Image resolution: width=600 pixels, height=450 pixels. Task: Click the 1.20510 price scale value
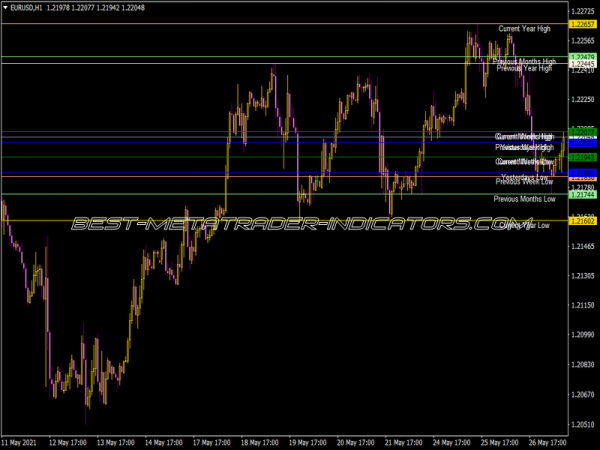point(581,424)
